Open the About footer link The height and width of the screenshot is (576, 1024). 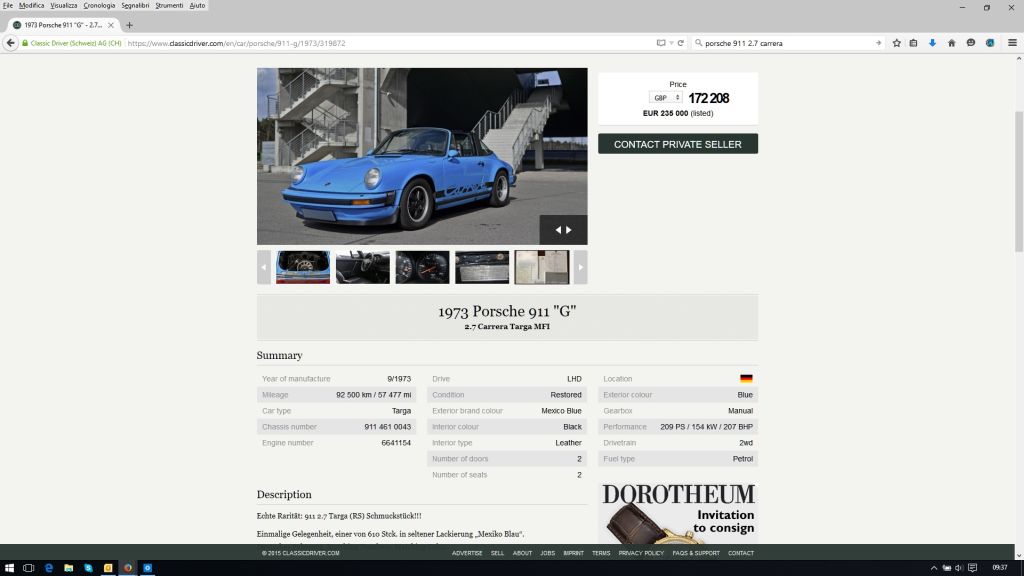522,553
